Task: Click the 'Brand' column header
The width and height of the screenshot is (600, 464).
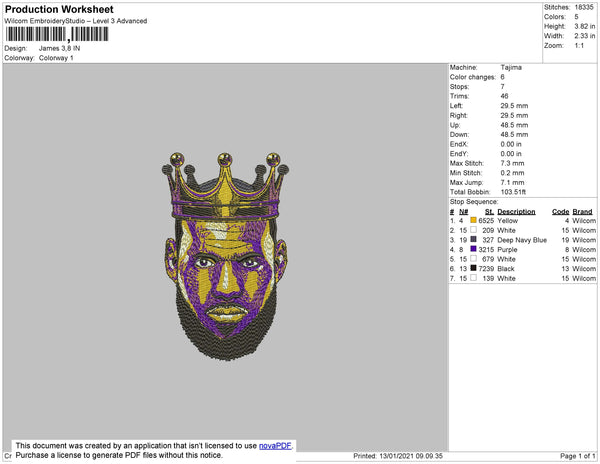Action: pyautogui.click(x=582, y=212)
